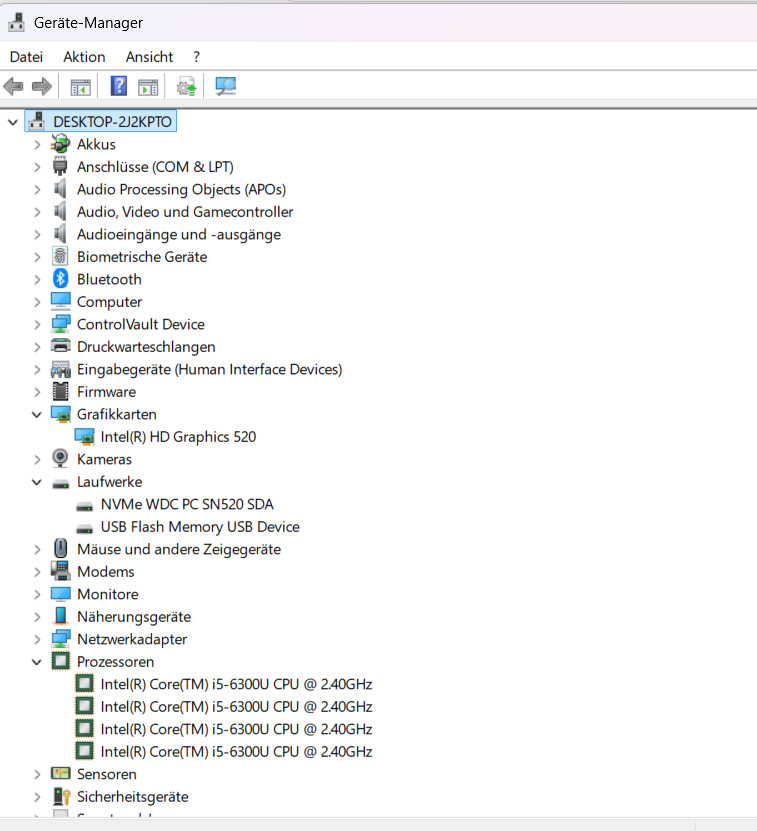This screenshot has height=831, width=757.
Task: Click the Firmware chip icon
Action: (60, 391)
